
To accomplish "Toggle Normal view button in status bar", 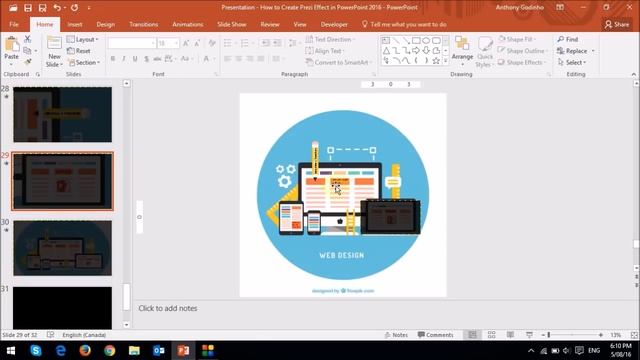I will click(472, 335).
